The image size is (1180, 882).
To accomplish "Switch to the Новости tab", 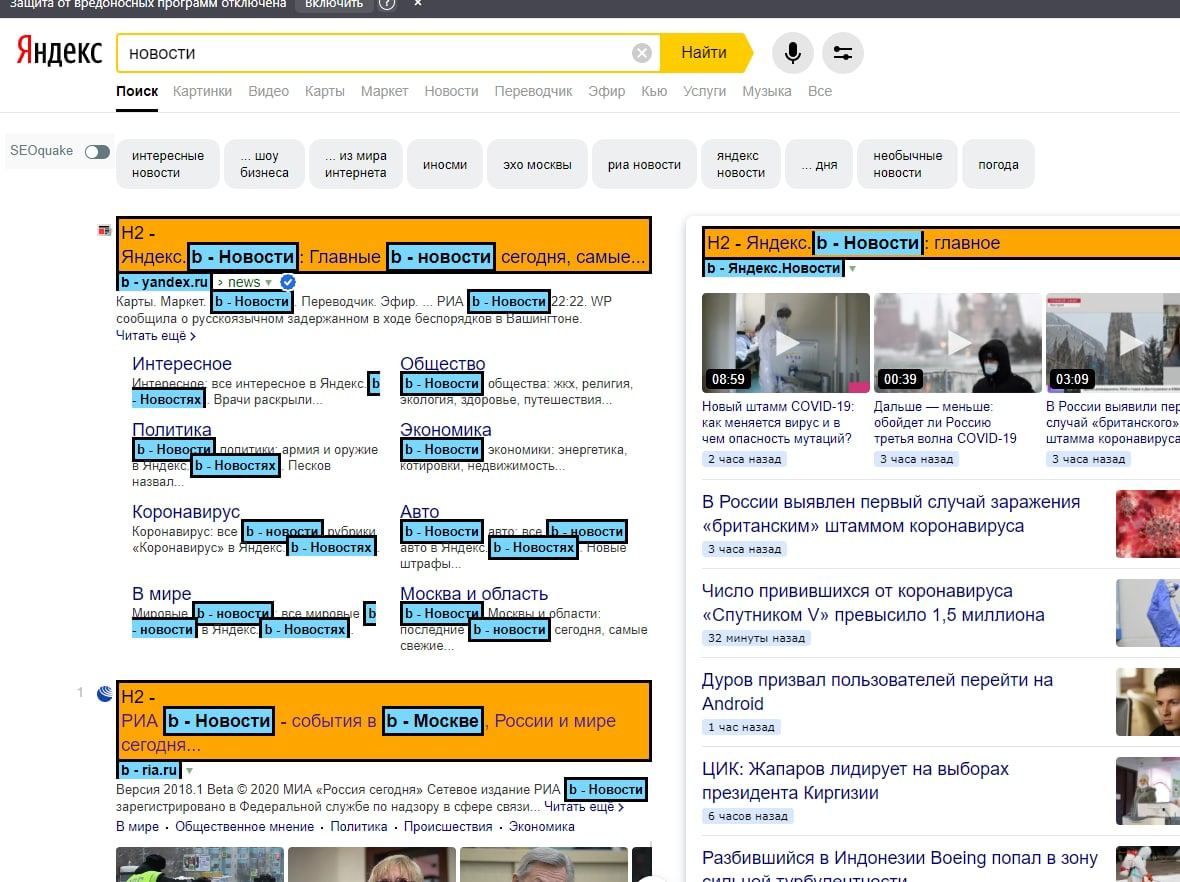I will pyautogui.click(x=452, y=91).
